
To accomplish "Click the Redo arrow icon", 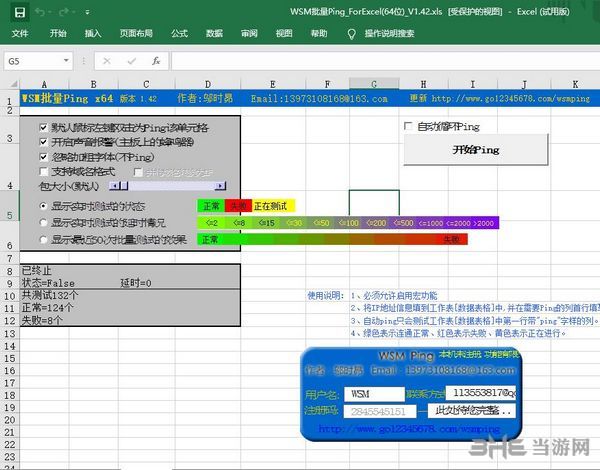I will (x=64, y=12).
